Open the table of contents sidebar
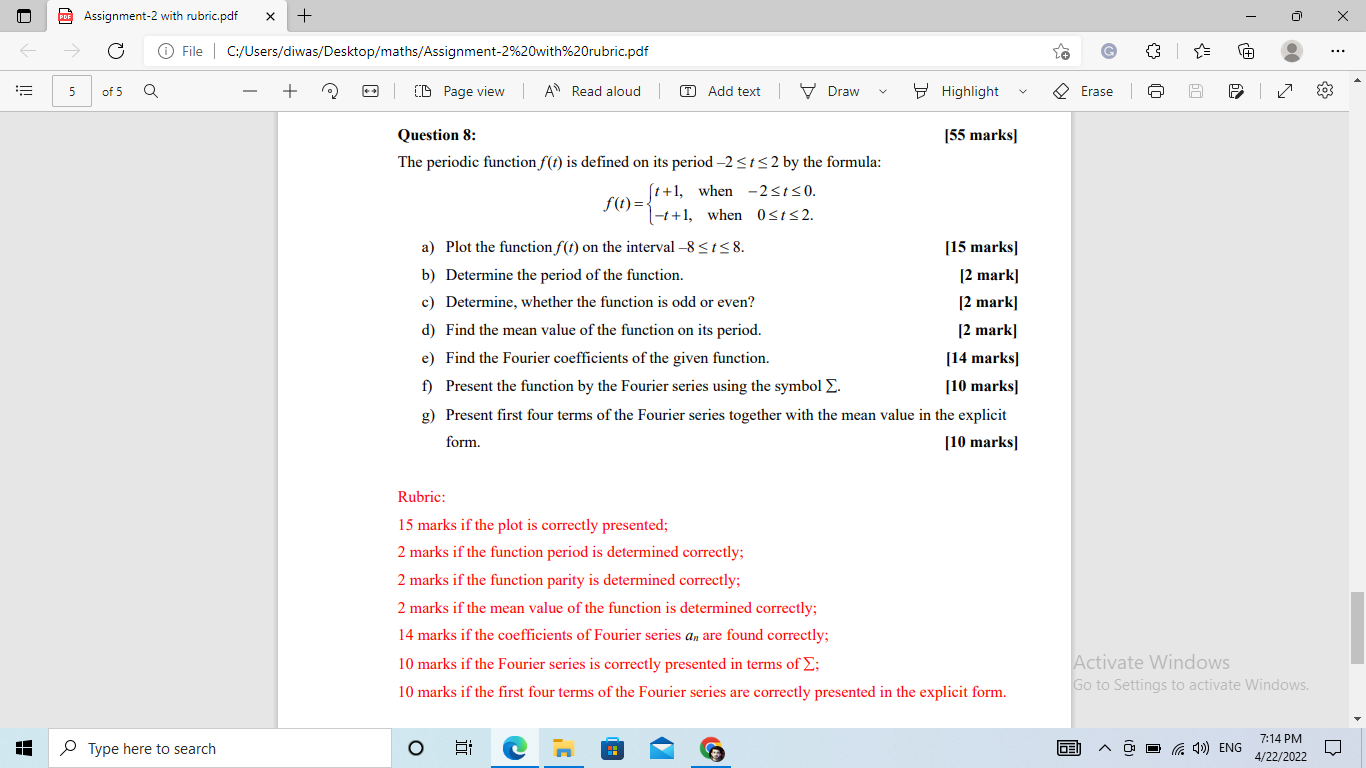 [24, 91]
